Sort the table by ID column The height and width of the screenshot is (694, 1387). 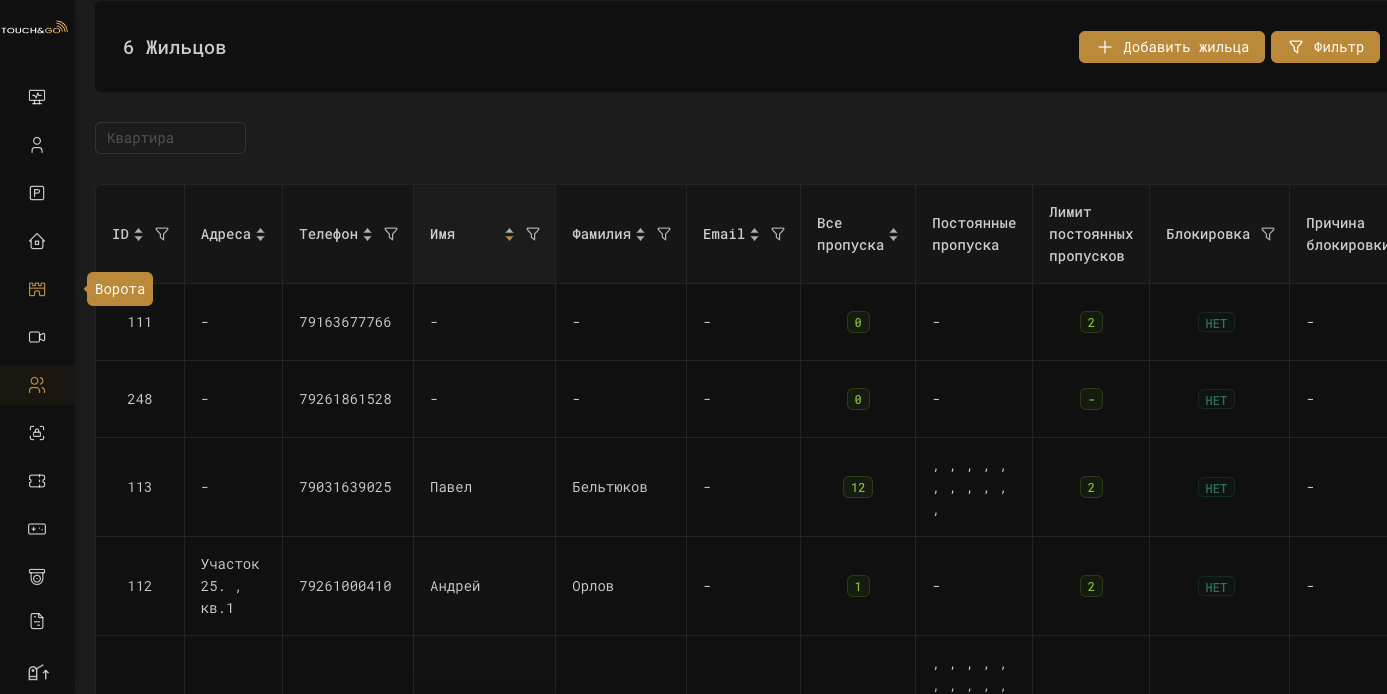point(138,234)
